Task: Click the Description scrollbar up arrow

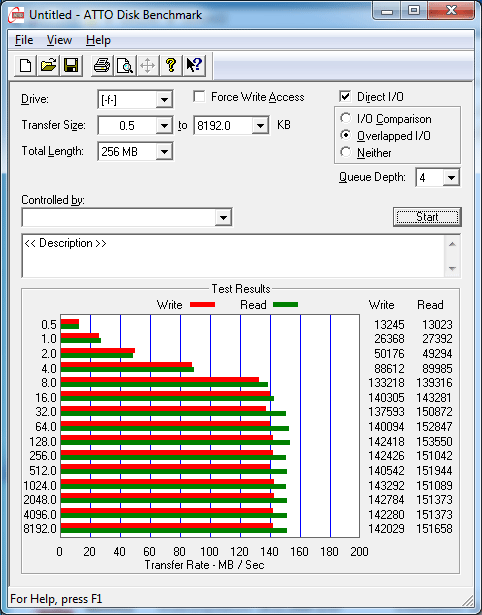Action: pos(452,244)
